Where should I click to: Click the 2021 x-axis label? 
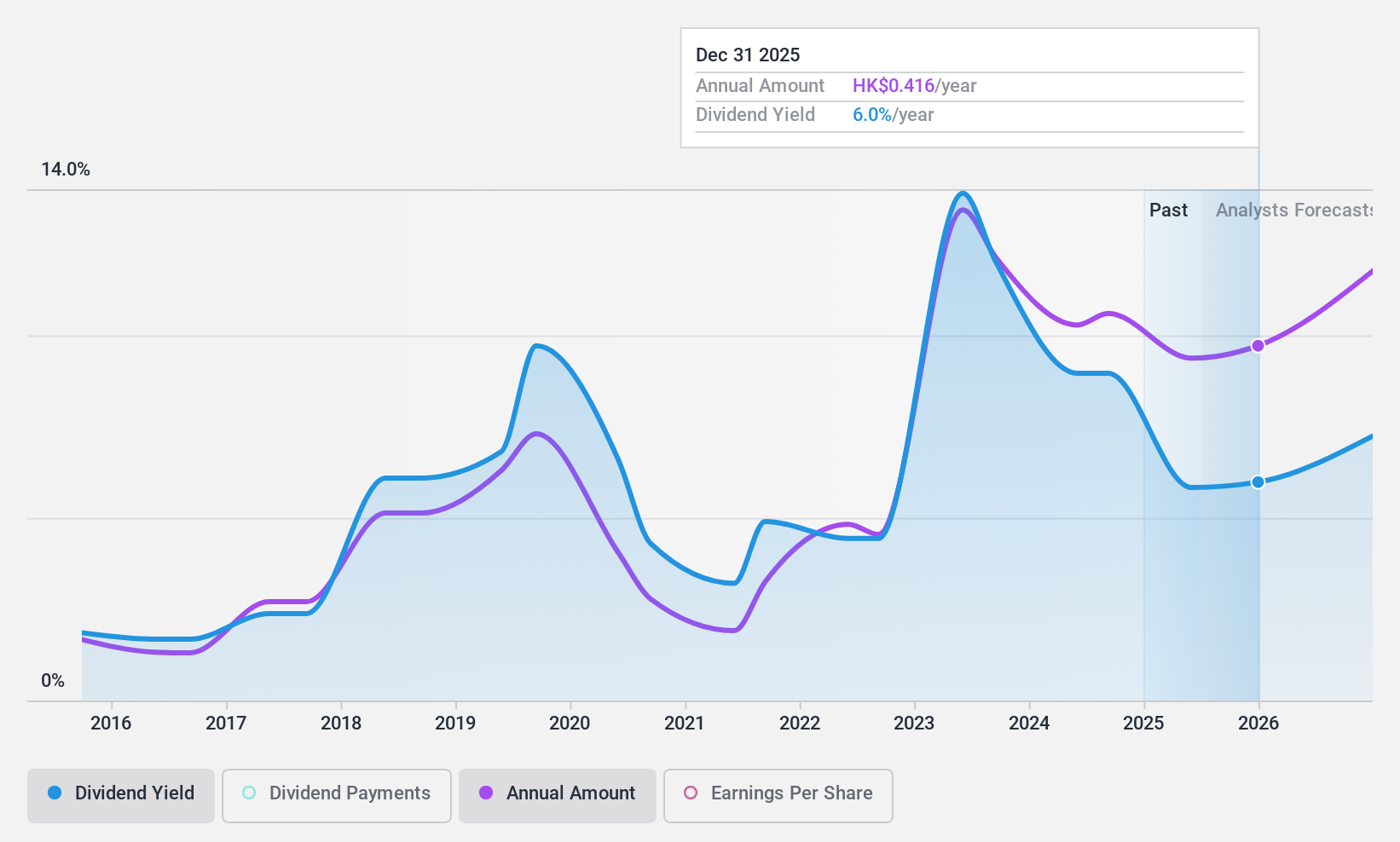point(685,724)
